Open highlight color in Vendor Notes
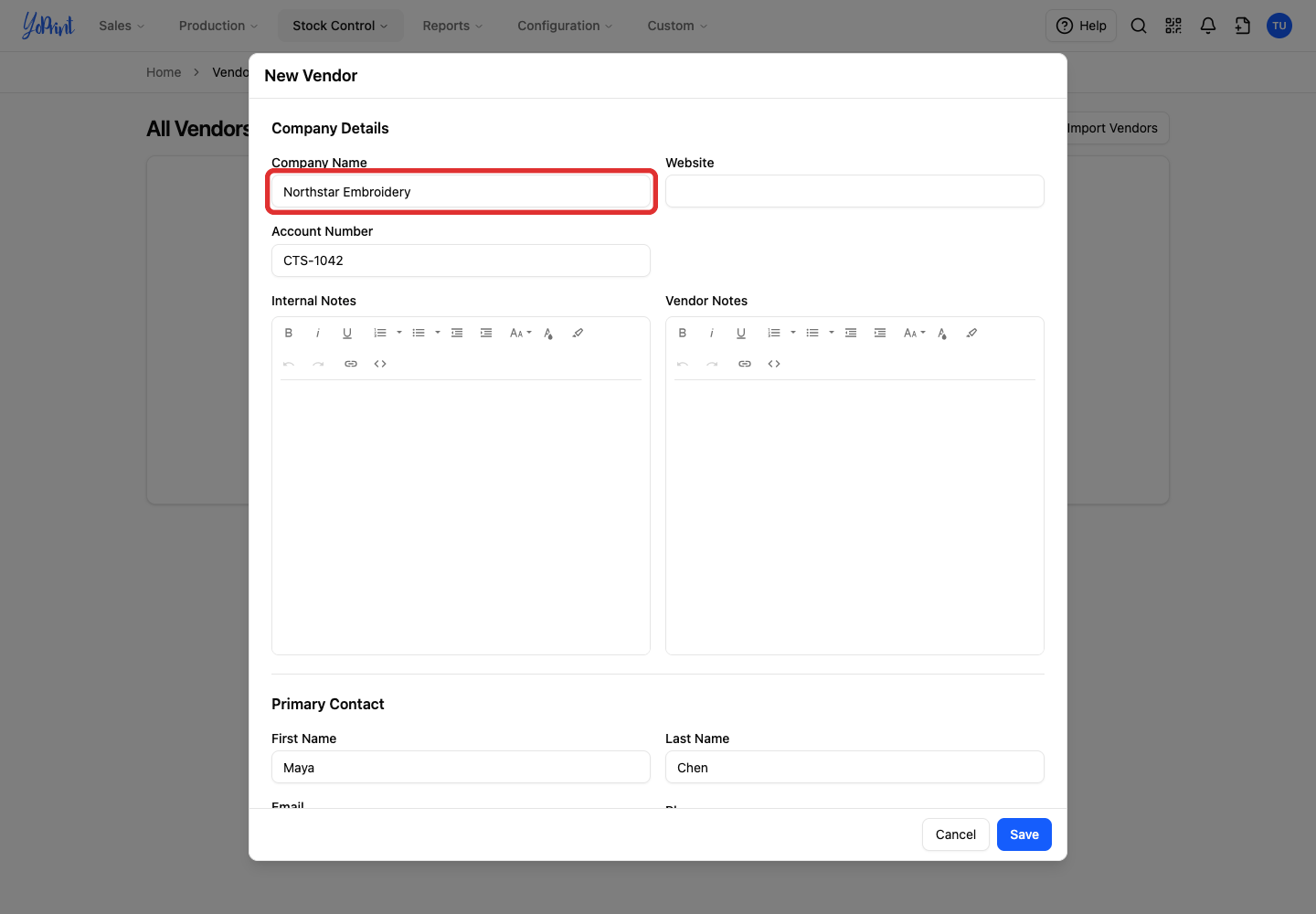 [971, 333]
